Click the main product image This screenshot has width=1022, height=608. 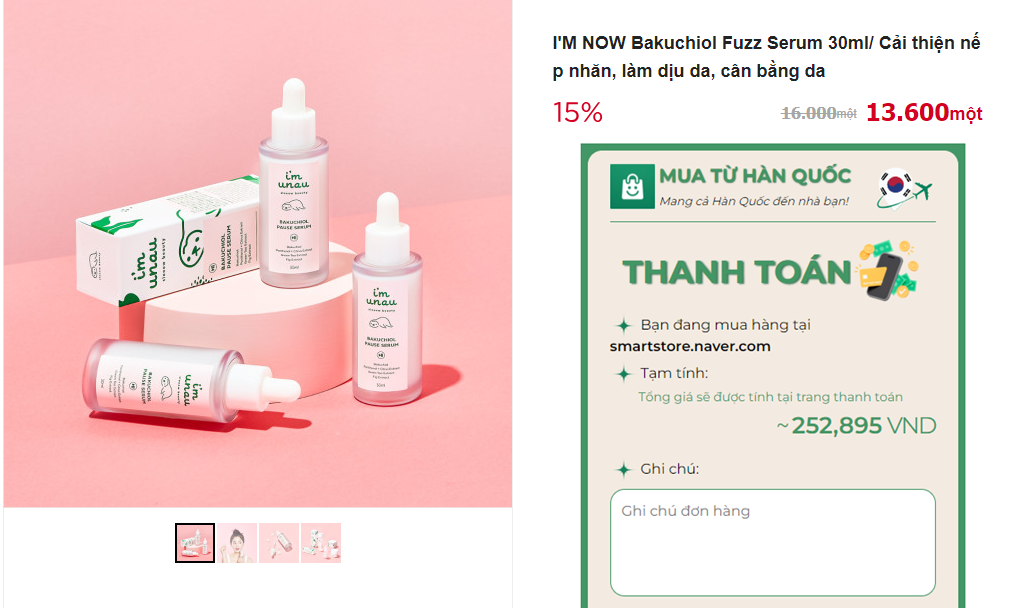257,254
